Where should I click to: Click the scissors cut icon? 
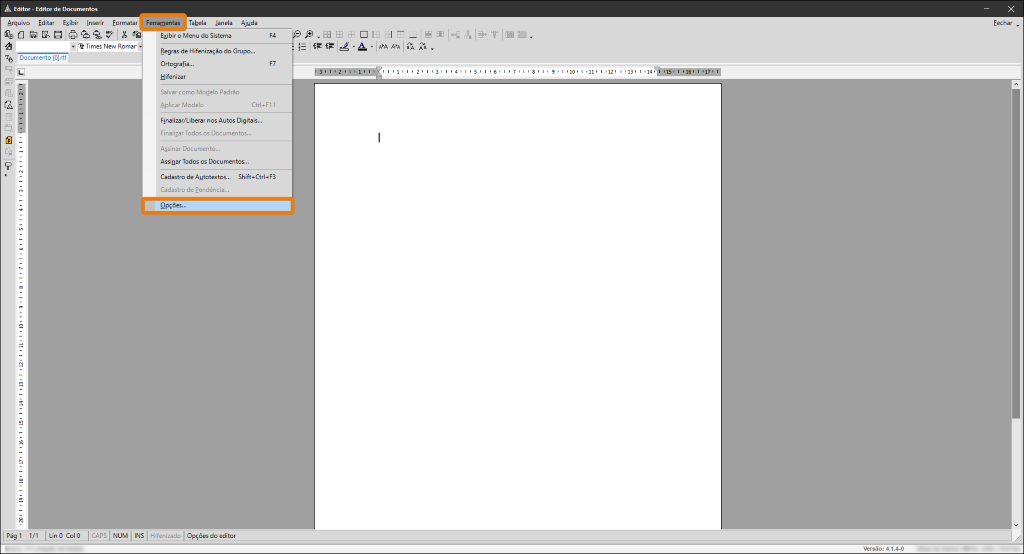124,35
